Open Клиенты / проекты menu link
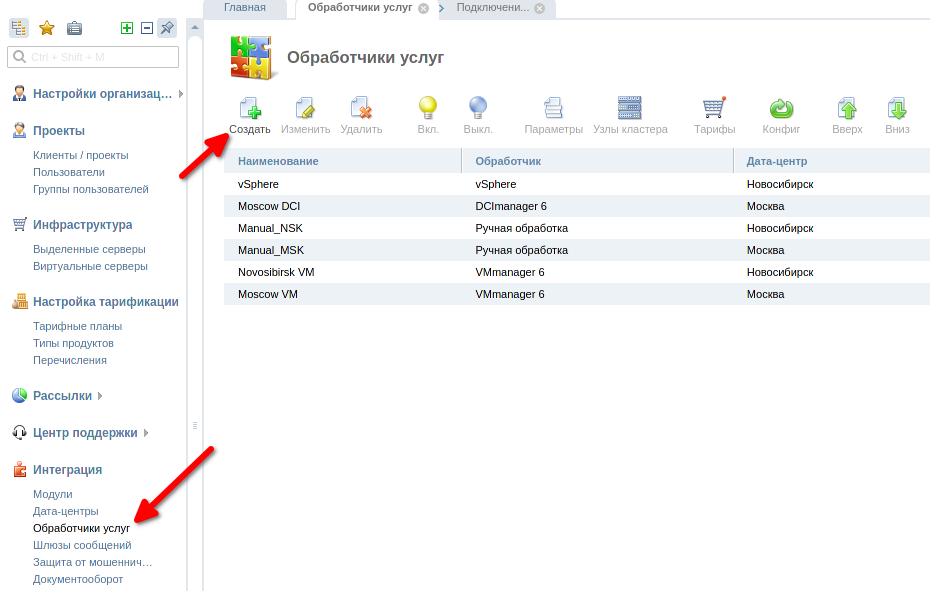Image resolution: width=930 pixels, height=591 pixels. [x=81, y=155]
